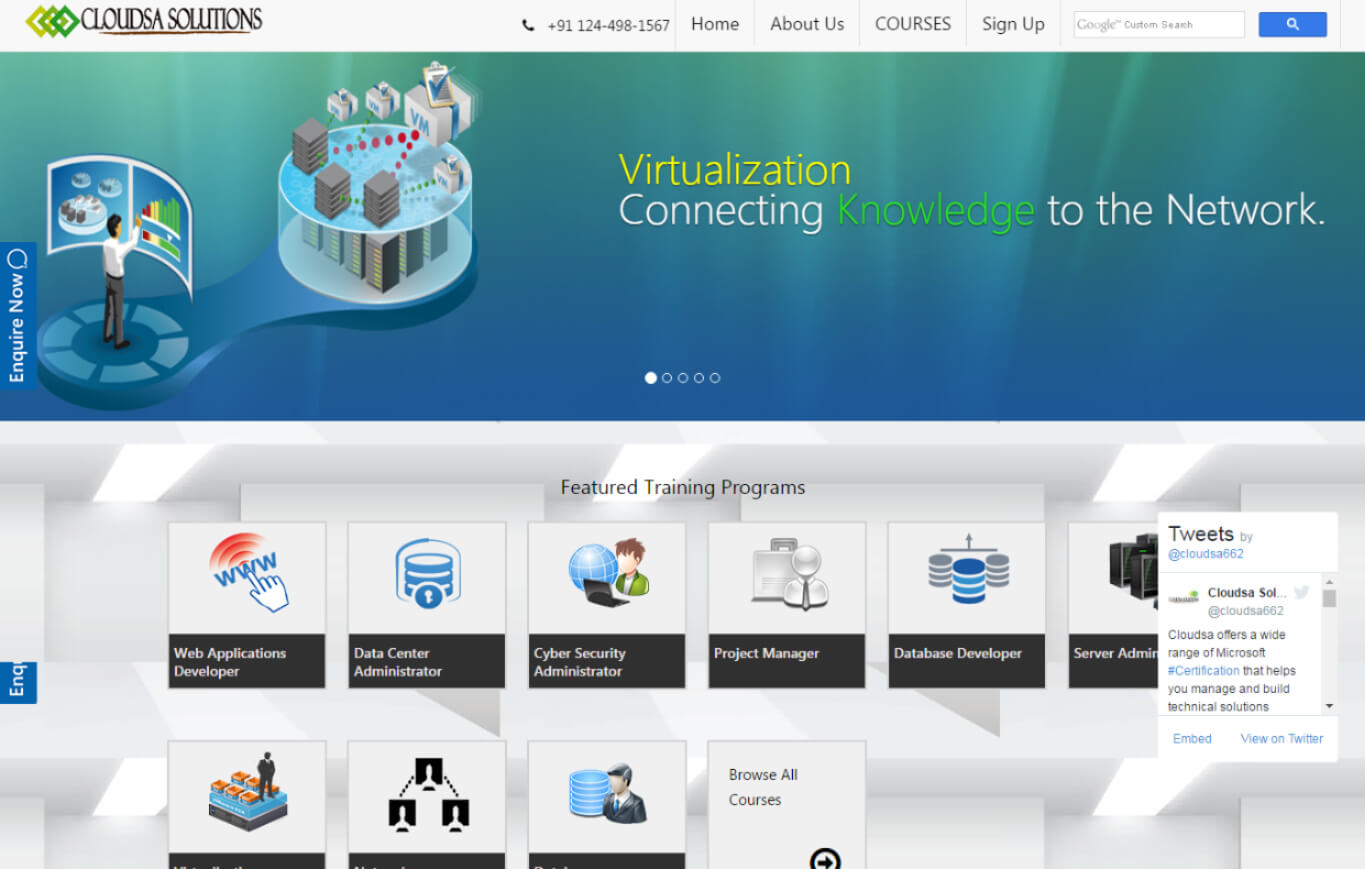The width and height of the screenshot is (1365, 869).
Task: Expand the Enquire Now side panel
Action: point(18,315)
